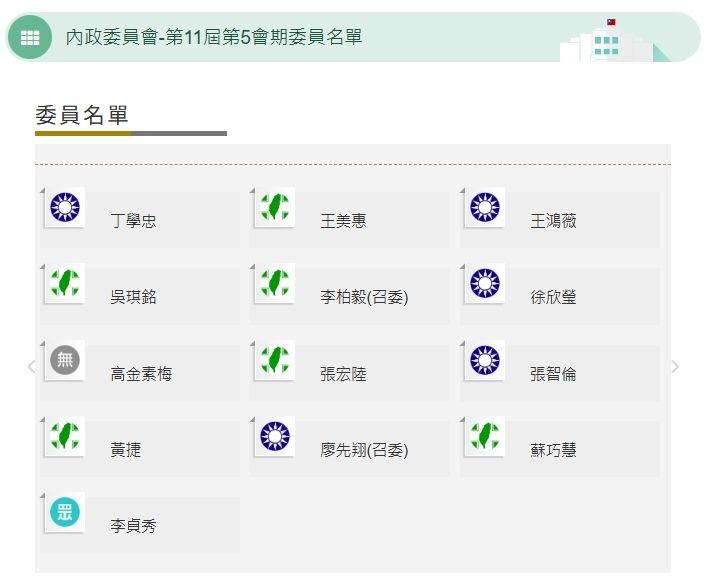Click the DPP emblem beside 黃捷
This screenshot has width=712, height=587.
tap(65, 436)
